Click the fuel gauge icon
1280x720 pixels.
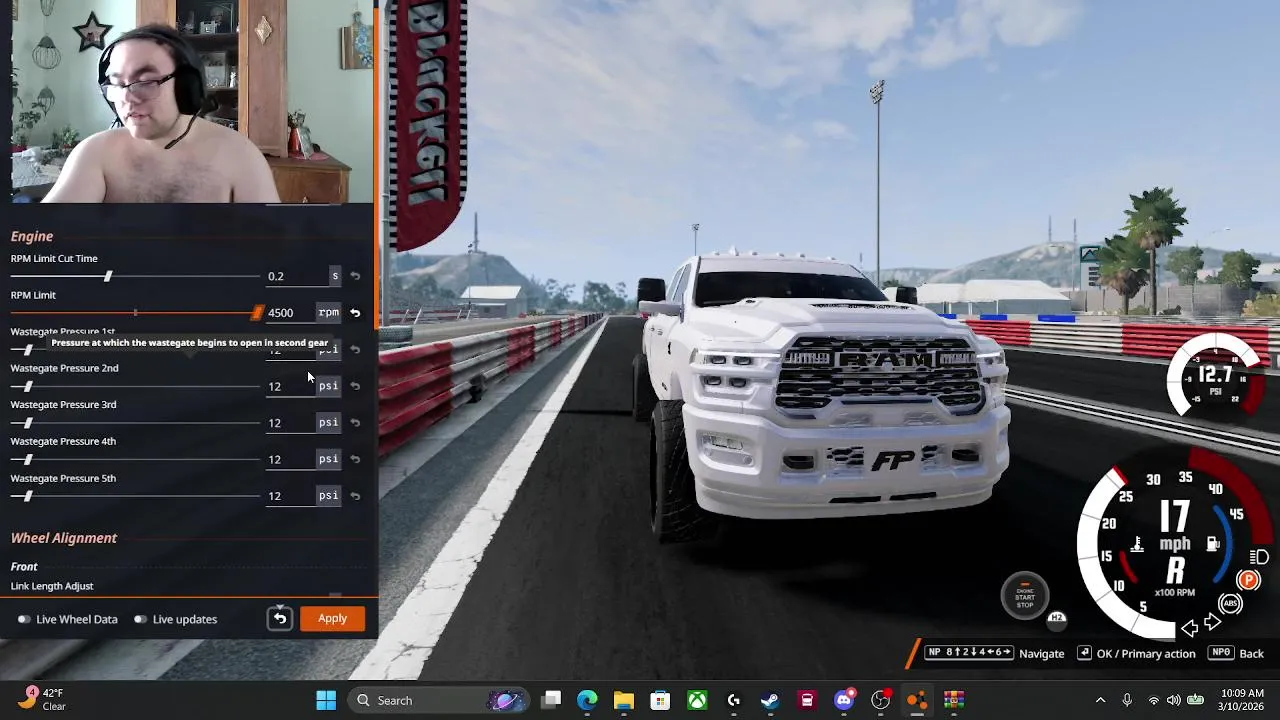click(1213, 544)
